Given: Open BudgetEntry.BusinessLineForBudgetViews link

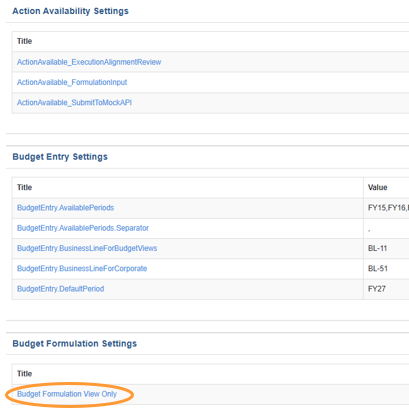Looking at the screenshot, I should [x=87, y=248].
